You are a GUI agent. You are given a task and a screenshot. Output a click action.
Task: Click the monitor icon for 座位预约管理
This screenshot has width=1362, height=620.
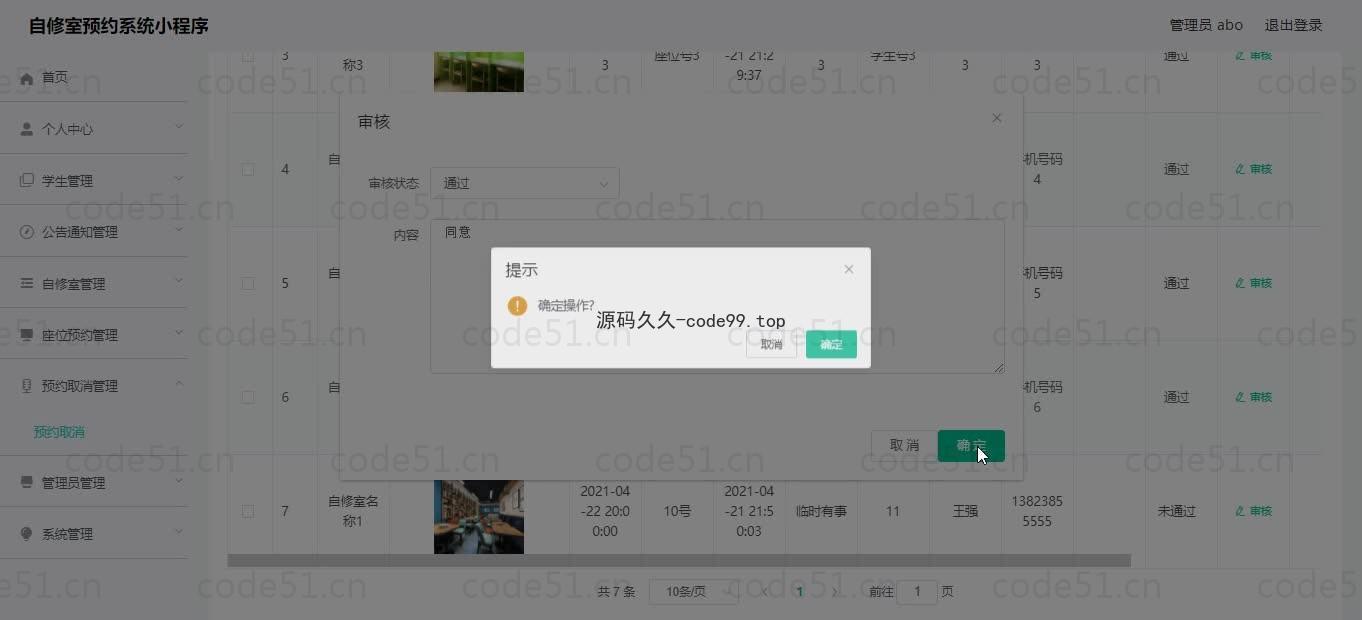pyautogui.click(x=27, y=335)
